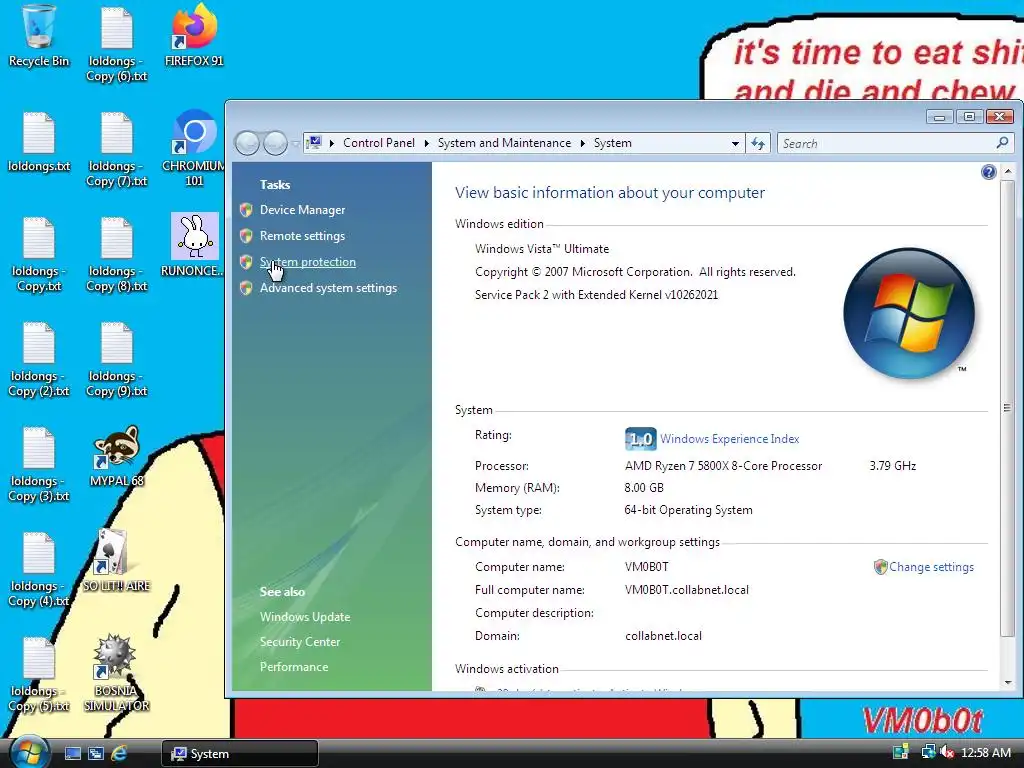
Task: Click '64-bit Operating System' text
Action: click(x=688, y=510)
